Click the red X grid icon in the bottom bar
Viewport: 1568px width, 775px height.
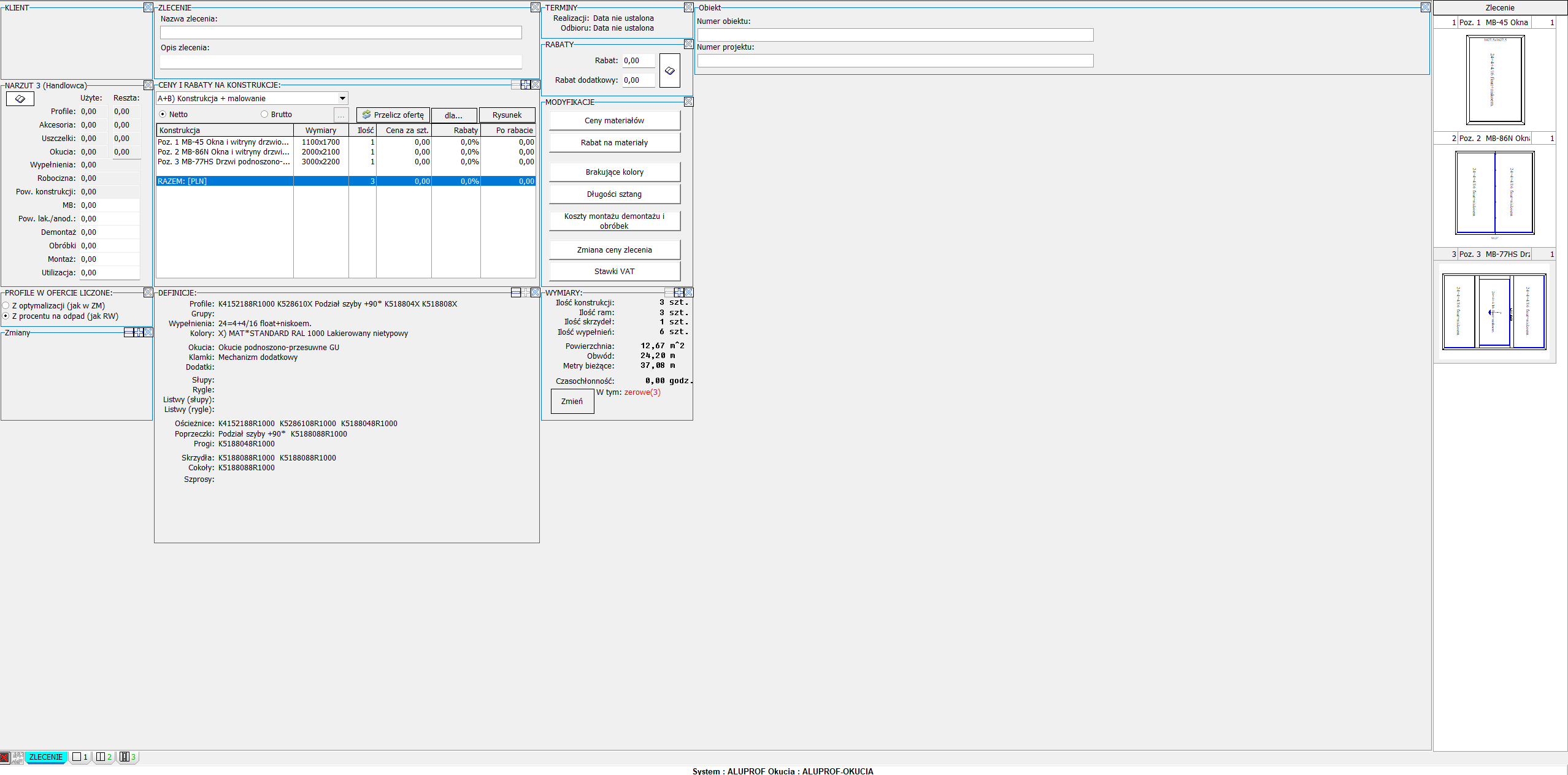pyautogui.click(x=4, y=757)
